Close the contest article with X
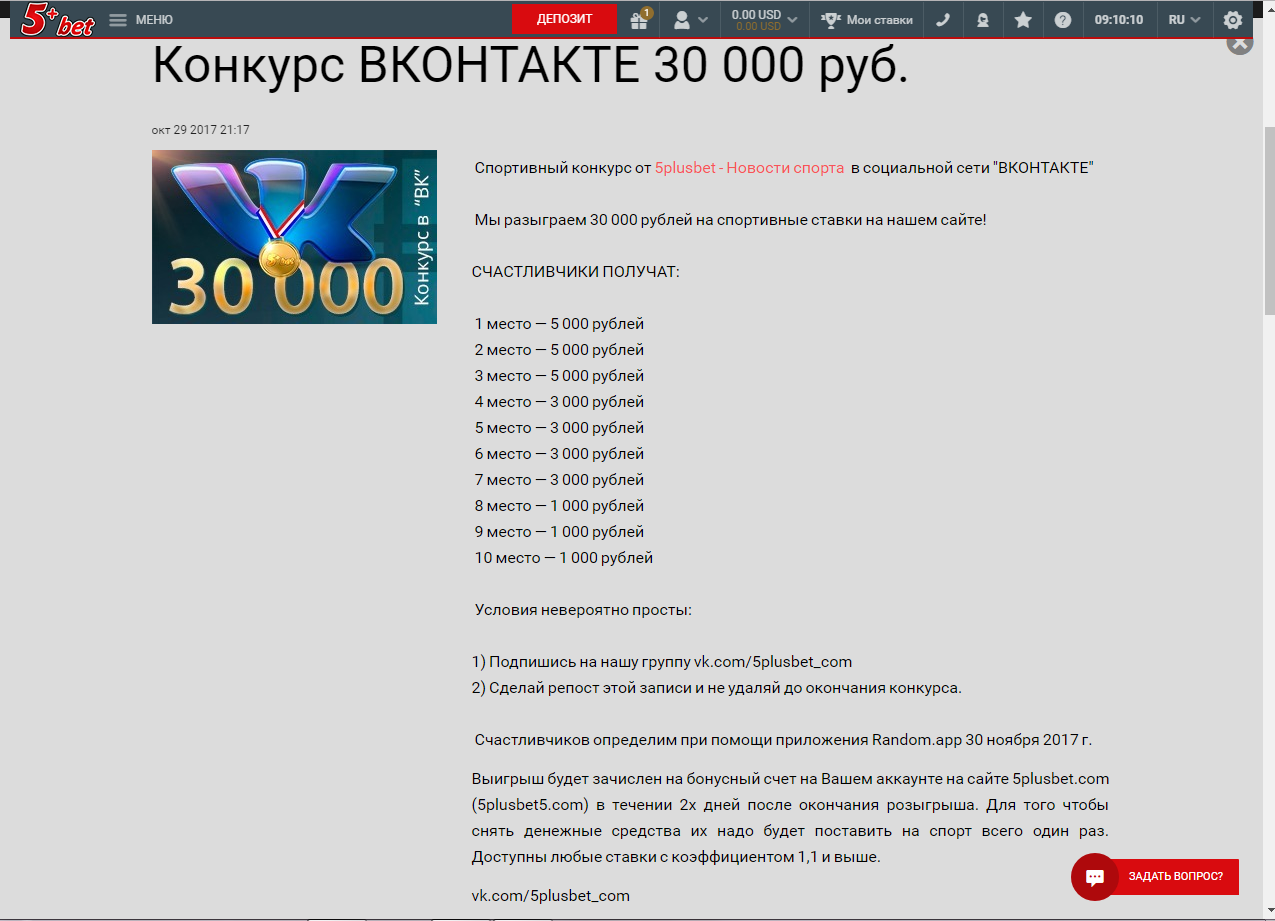This screenshot has width=1275, height=921. pos(1240,43)
